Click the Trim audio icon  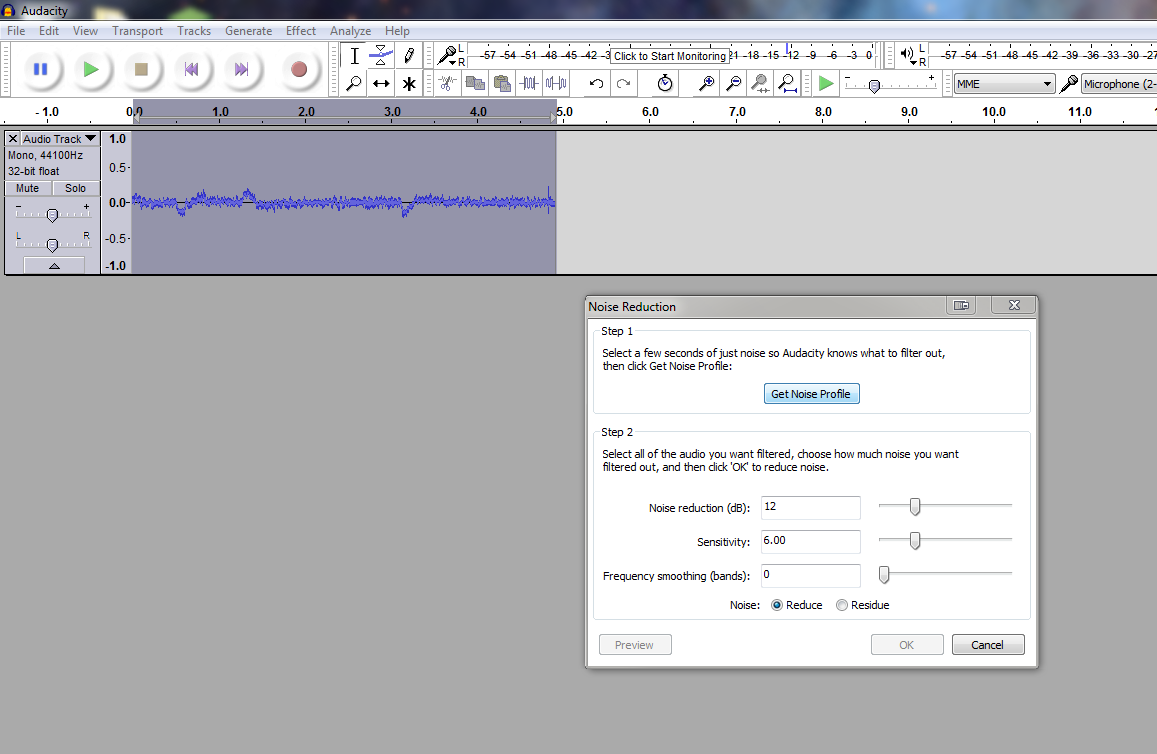click(x=529, y=83)
